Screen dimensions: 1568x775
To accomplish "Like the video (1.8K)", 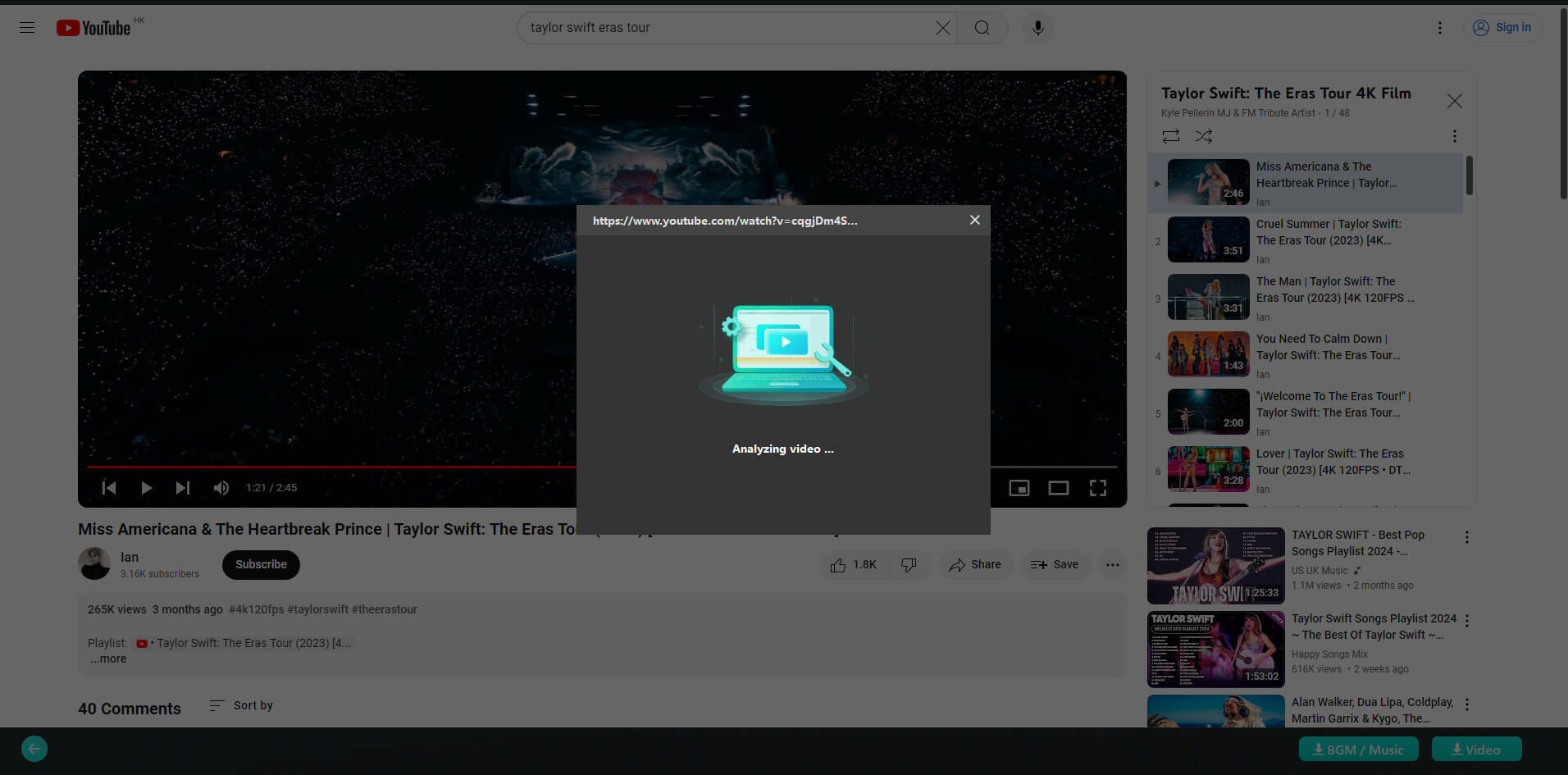I will pos(853,564).
